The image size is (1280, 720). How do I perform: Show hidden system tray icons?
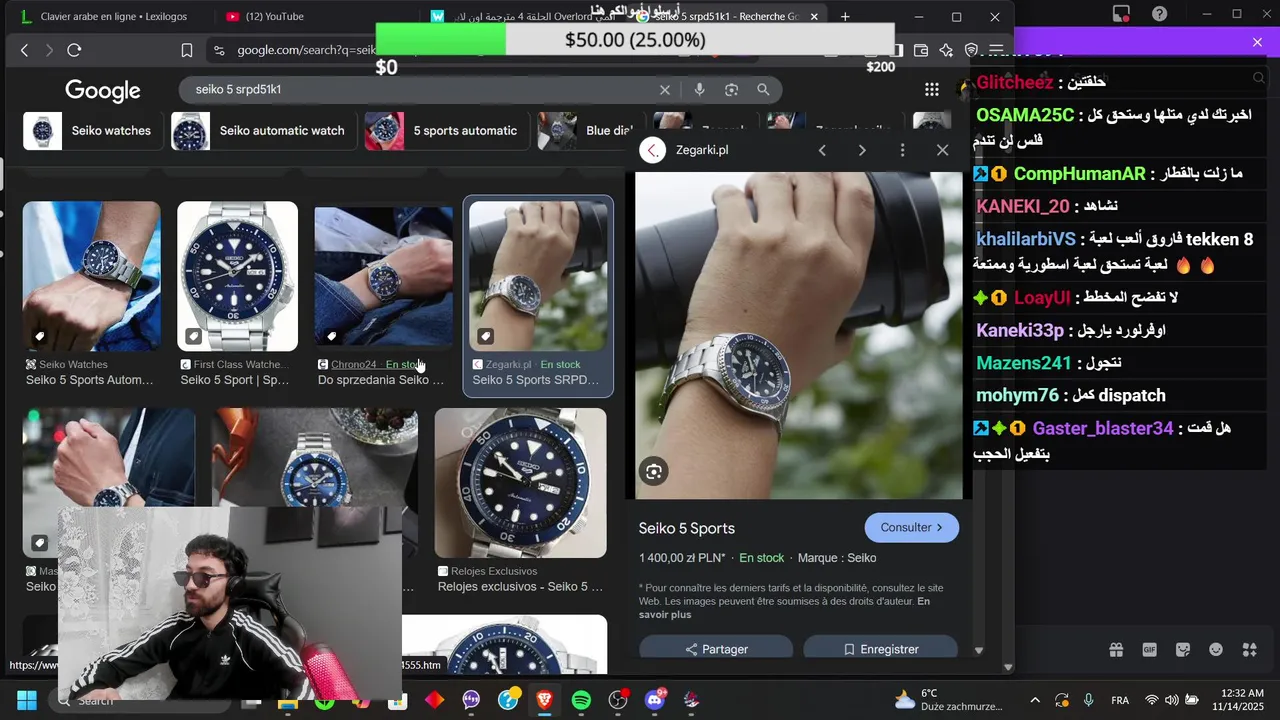tap(1034, 700)
